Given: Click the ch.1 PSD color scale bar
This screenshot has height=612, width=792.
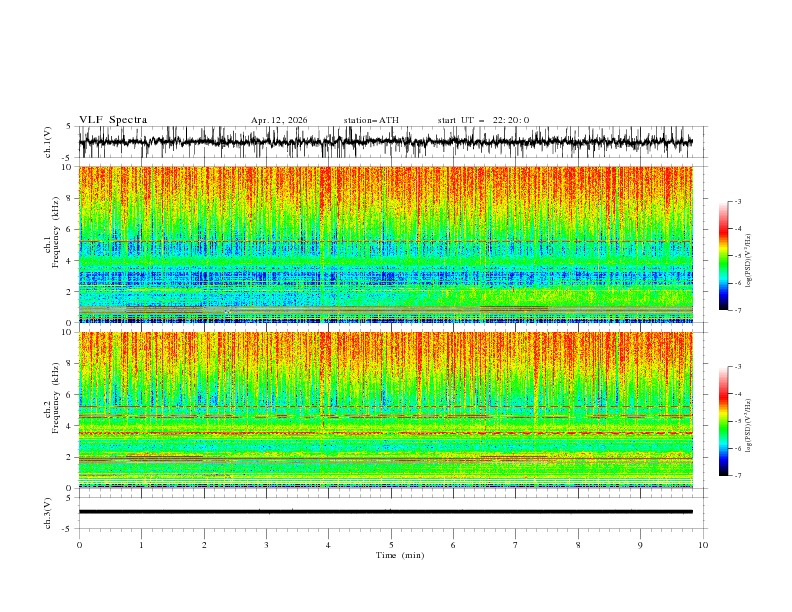Looking at the screenshot, I should pyautogui.click(x=723, y=256).
